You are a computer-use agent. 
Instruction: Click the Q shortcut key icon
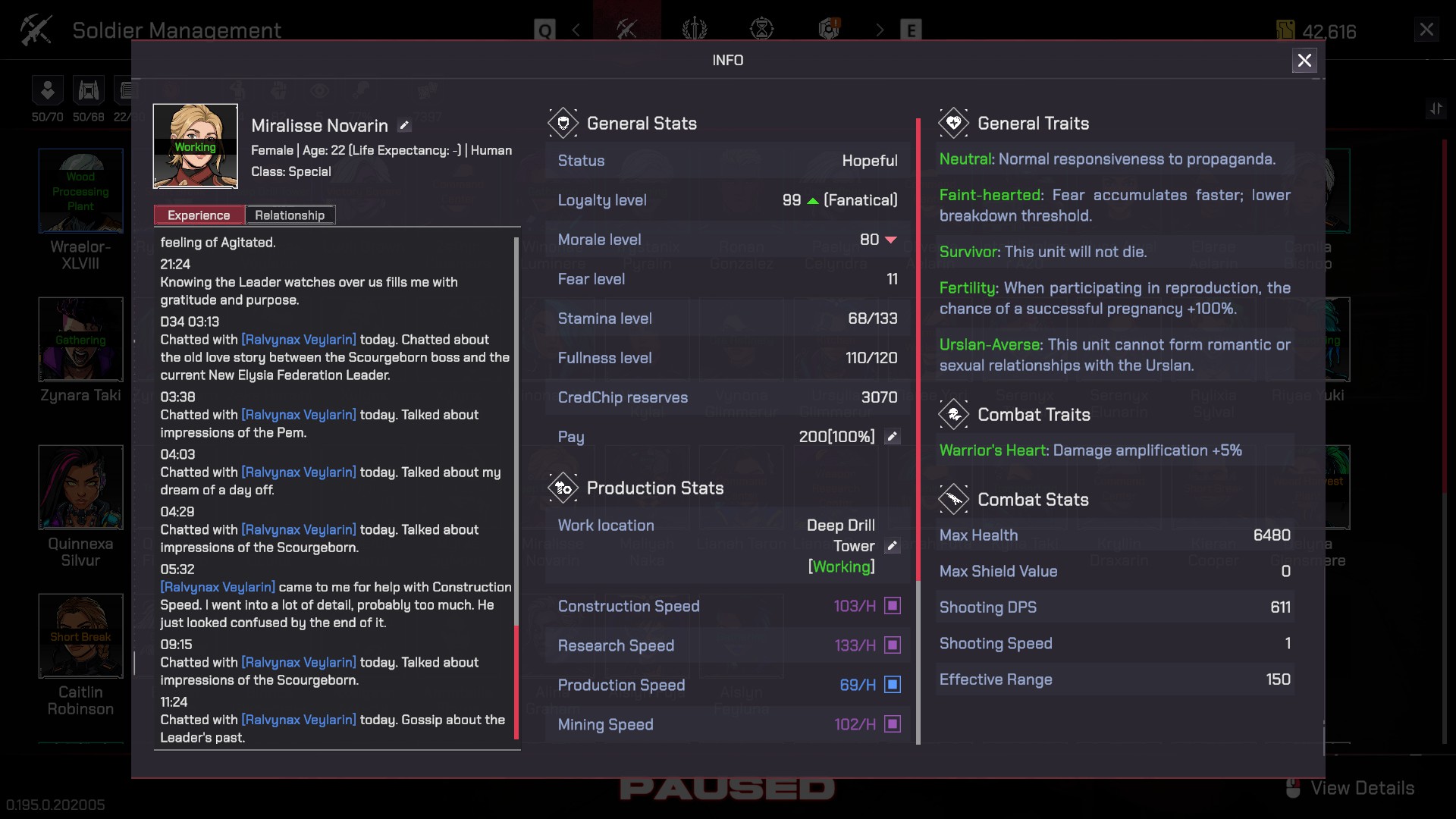point(544,30)
